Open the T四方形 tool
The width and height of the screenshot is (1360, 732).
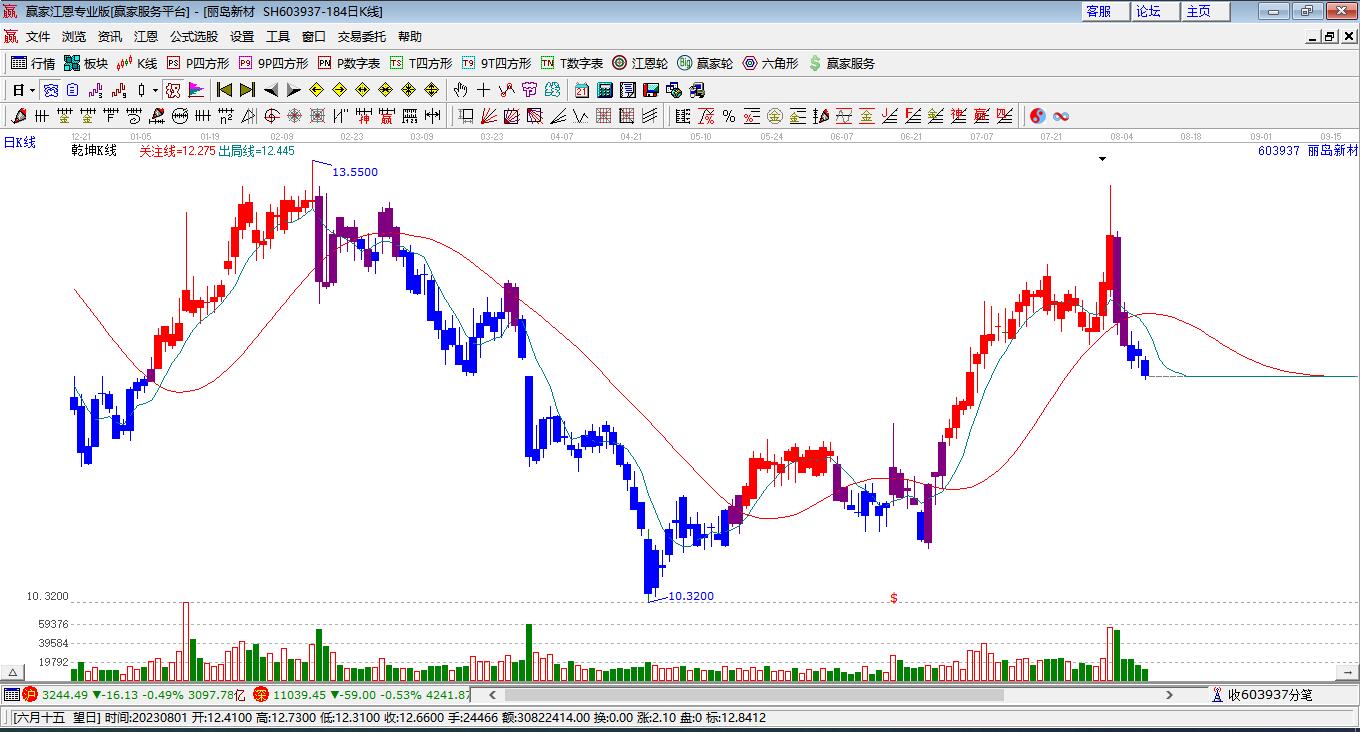pos(421,63)
